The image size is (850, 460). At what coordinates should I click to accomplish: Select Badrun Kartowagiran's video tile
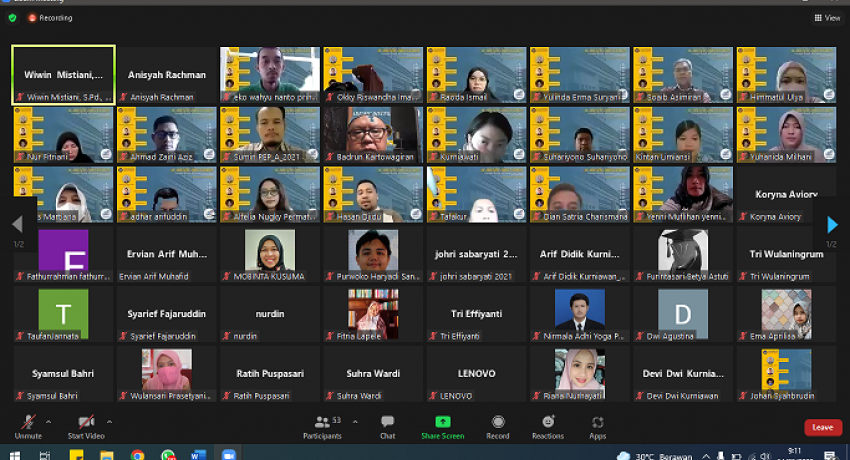tap(373, 135)
